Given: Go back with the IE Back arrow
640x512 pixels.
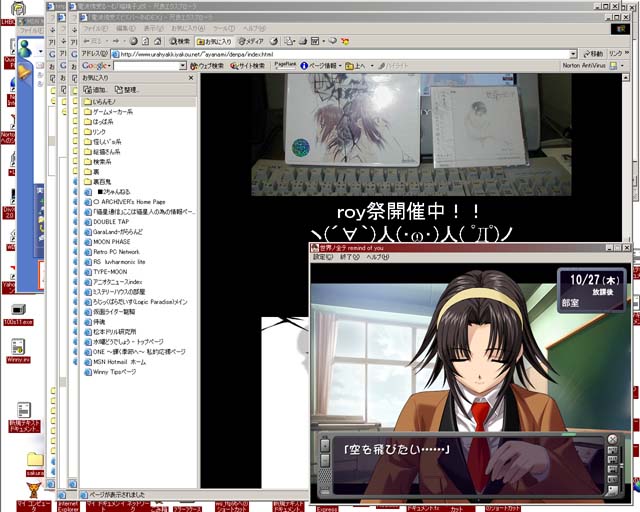Looking at the screenshot, I should pos(91,41).
